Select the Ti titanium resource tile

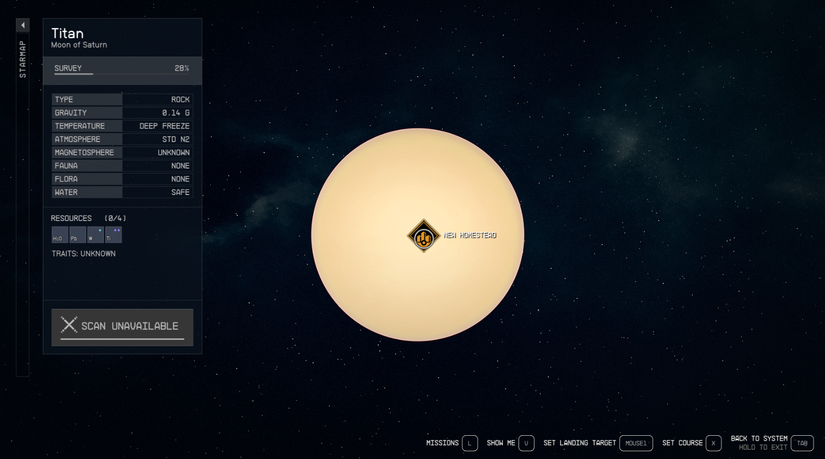pos(113,236)
